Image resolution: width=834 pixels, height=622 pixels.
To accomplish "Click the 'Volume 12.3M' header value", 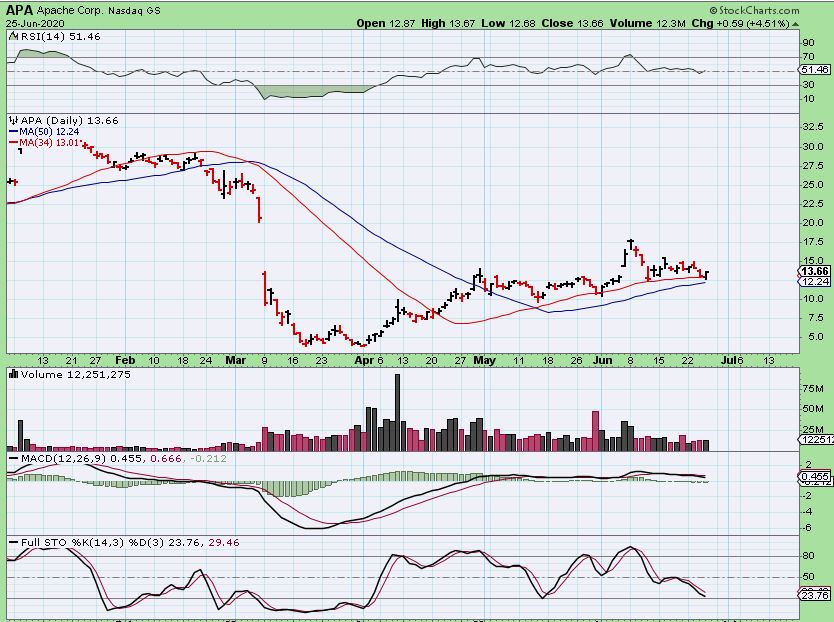I will click(647, 23).
